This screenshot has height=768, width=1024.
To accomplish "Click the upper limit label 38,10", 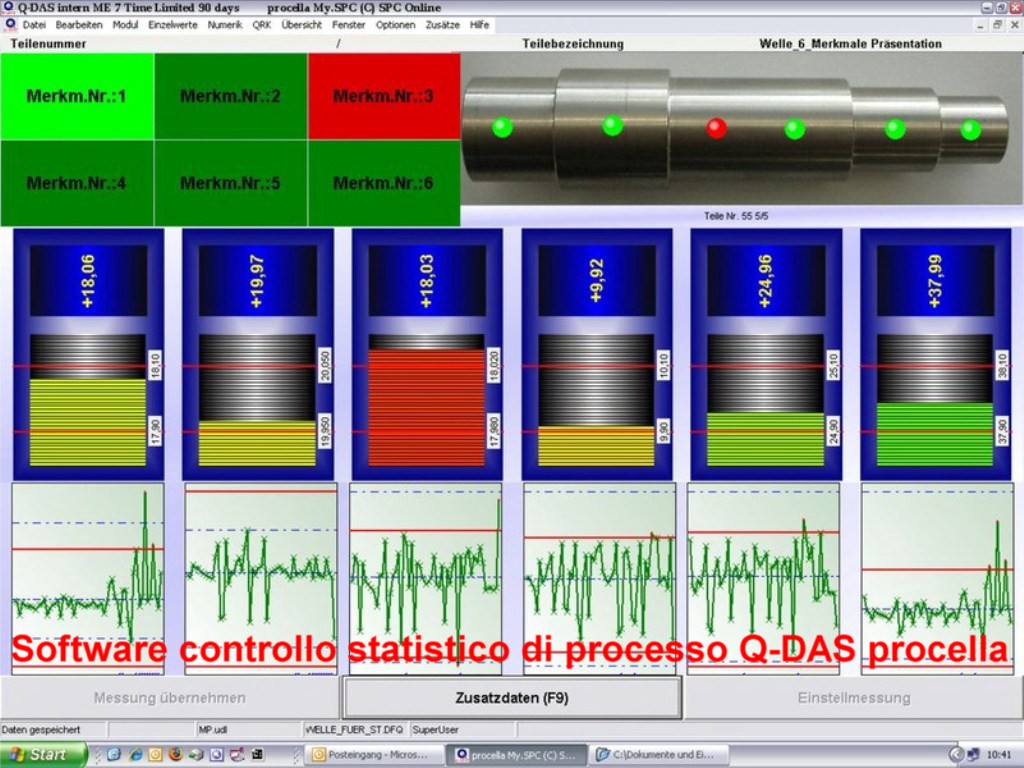I will [x=1002, y=366].
